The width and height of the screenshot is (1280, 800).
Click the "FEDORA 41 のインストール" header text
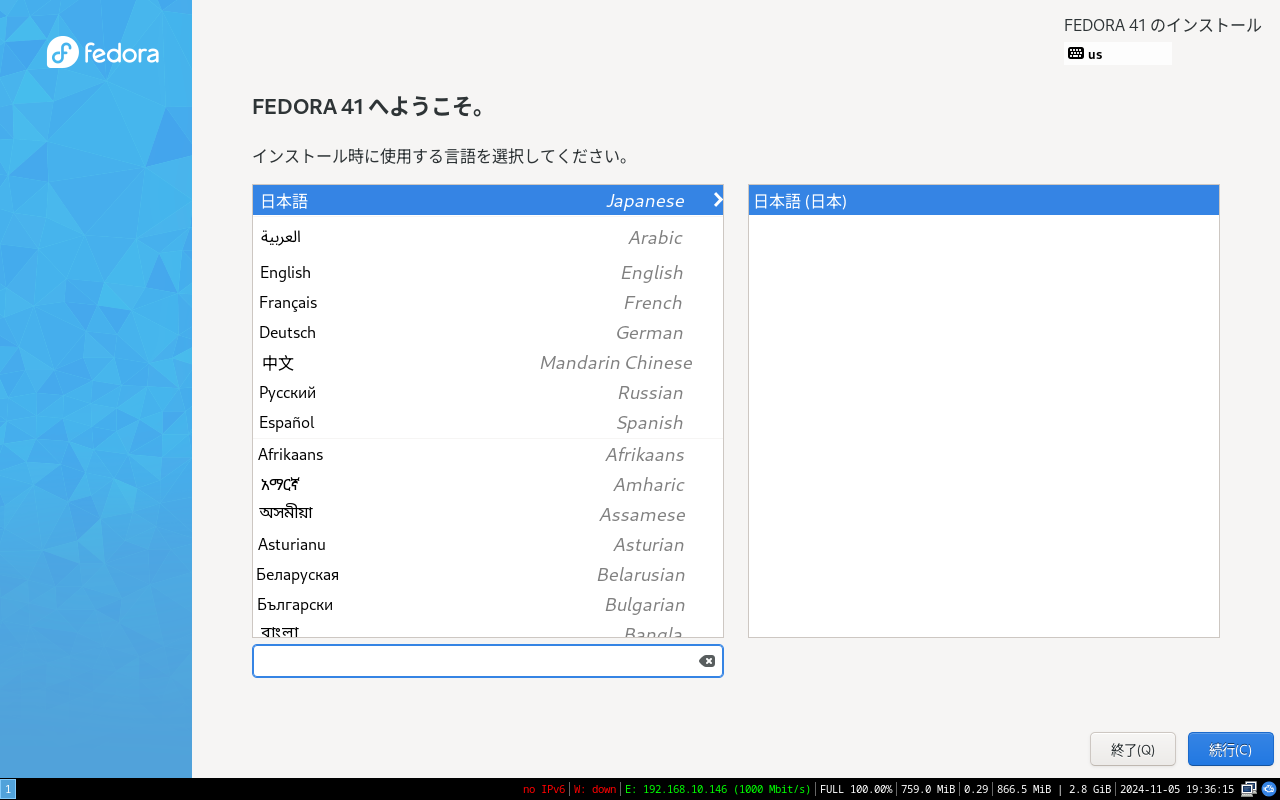click(x=1163, y=25)
